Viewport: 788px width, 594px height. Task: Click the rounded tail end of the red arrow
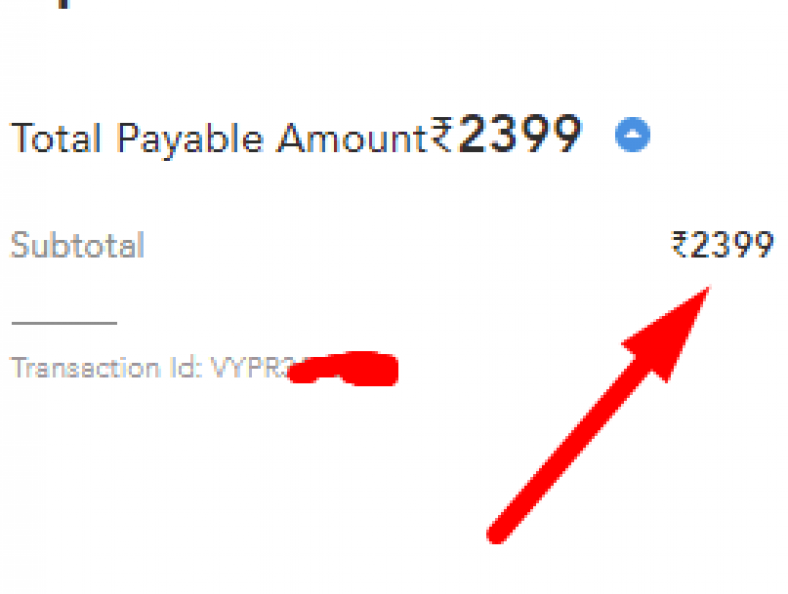[x=498, y=533]
